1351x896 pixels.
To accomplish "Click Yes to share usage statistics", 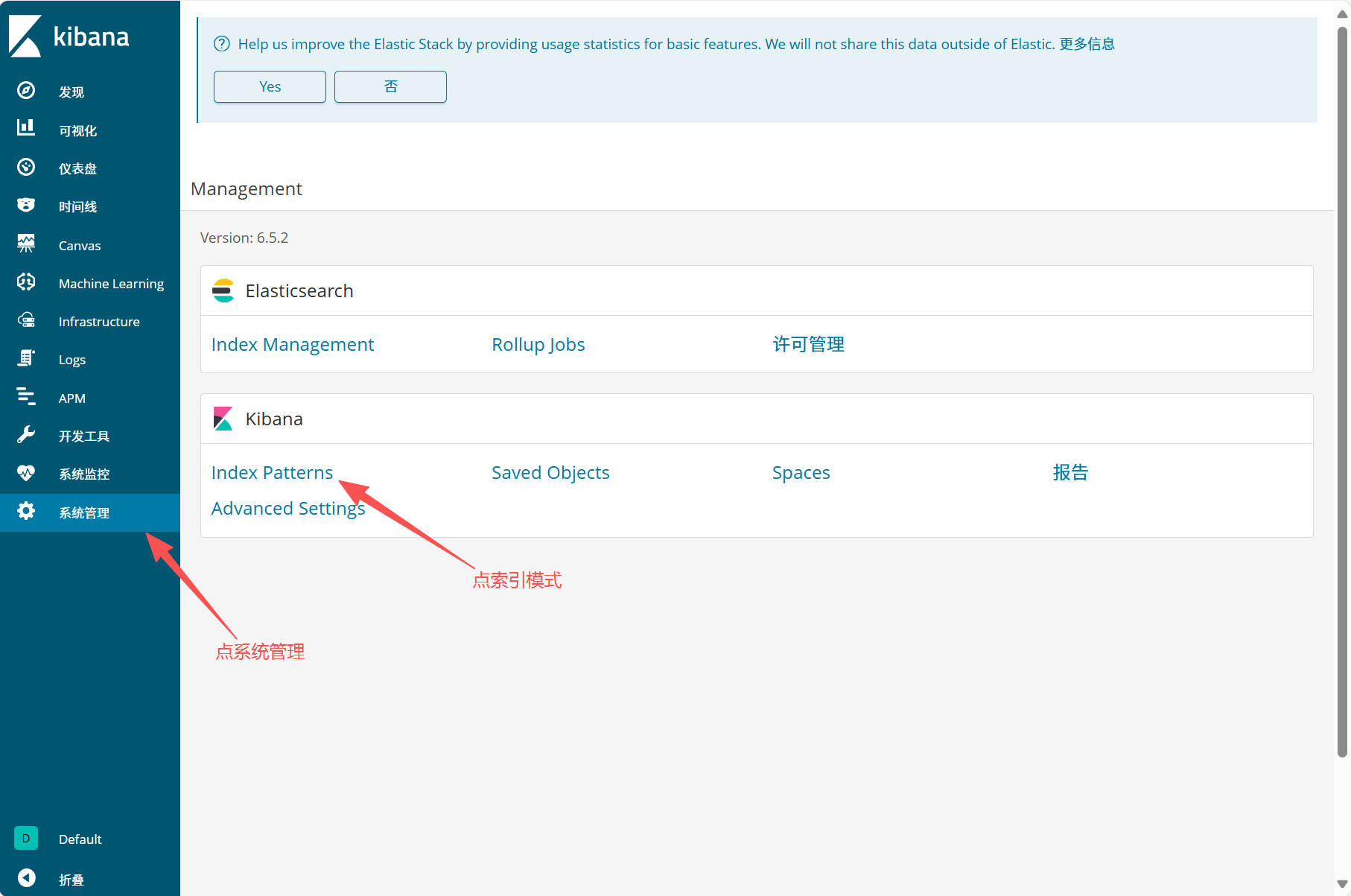I will coord(270,86).
